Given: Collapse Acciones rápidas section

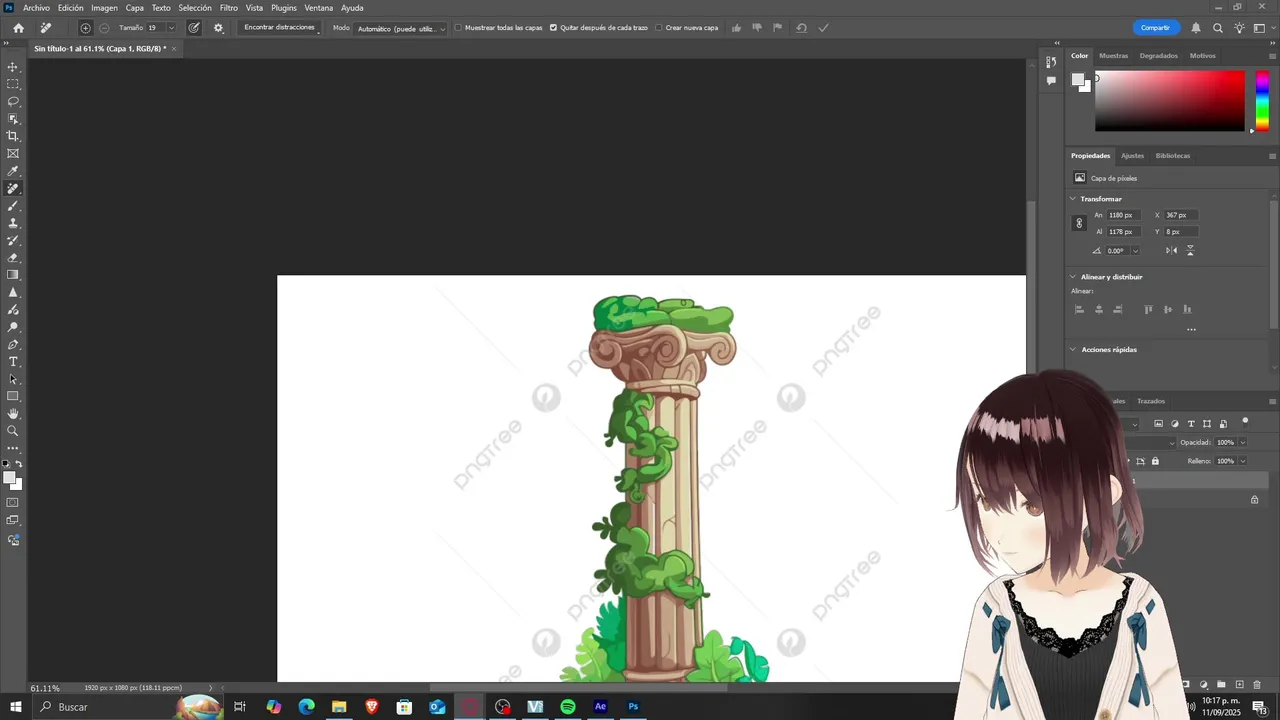Looking at the screenshot, I should [1073, 350].
